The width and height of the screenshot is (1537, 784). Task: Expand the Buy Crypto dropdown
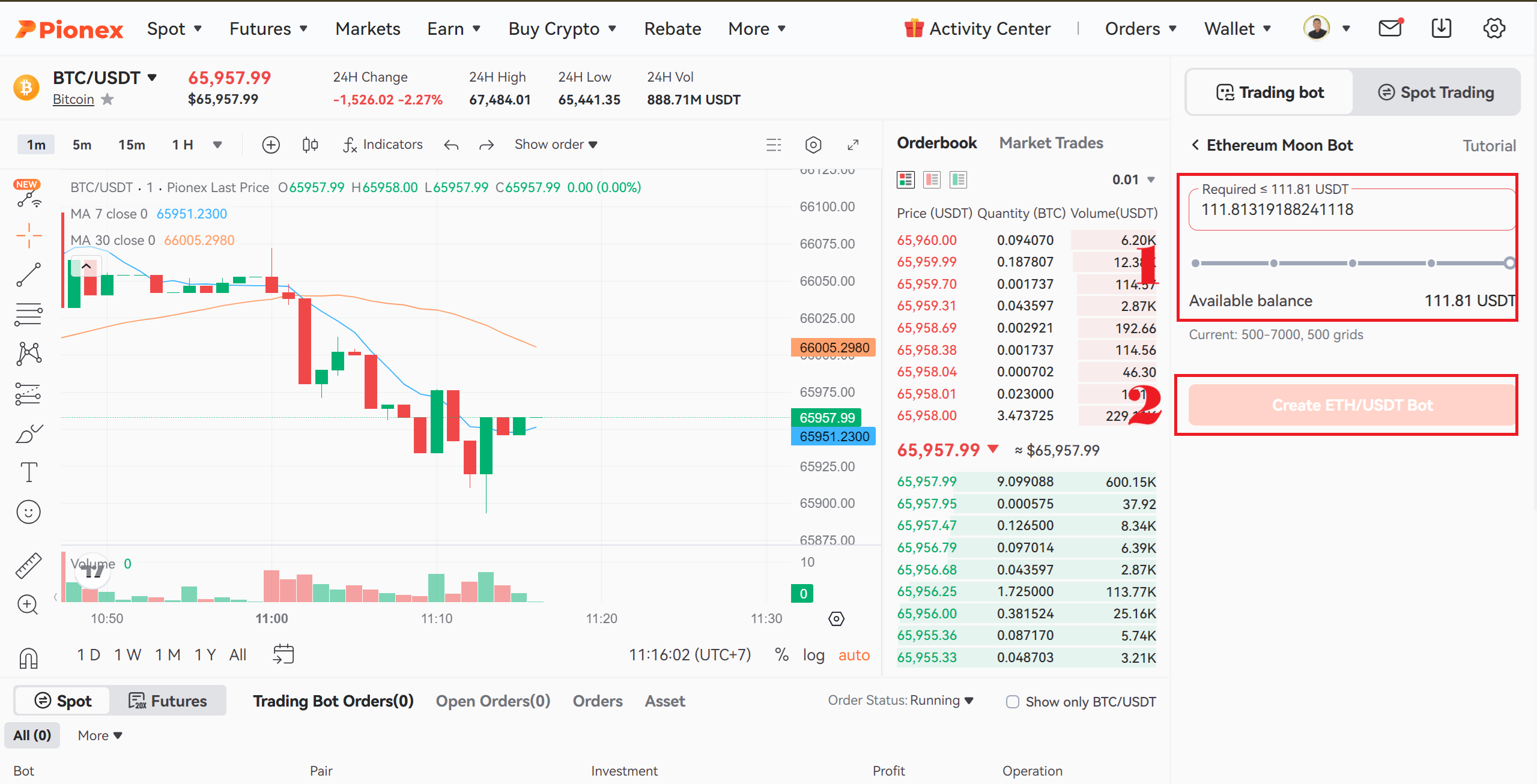coord(562,29)
